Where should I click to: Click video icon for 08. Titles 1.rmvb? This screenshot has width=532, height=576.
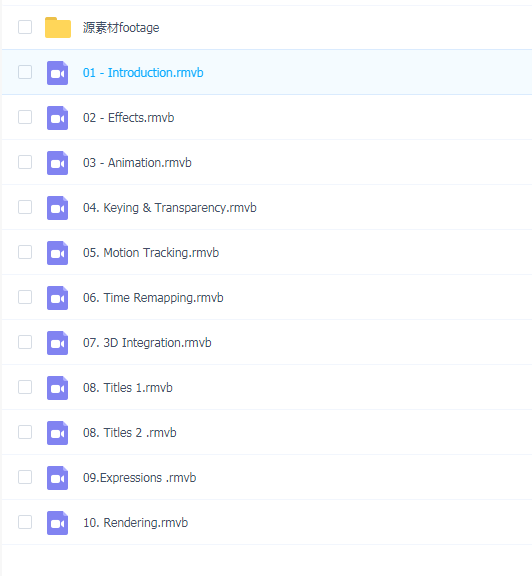(x=57, y=388)
